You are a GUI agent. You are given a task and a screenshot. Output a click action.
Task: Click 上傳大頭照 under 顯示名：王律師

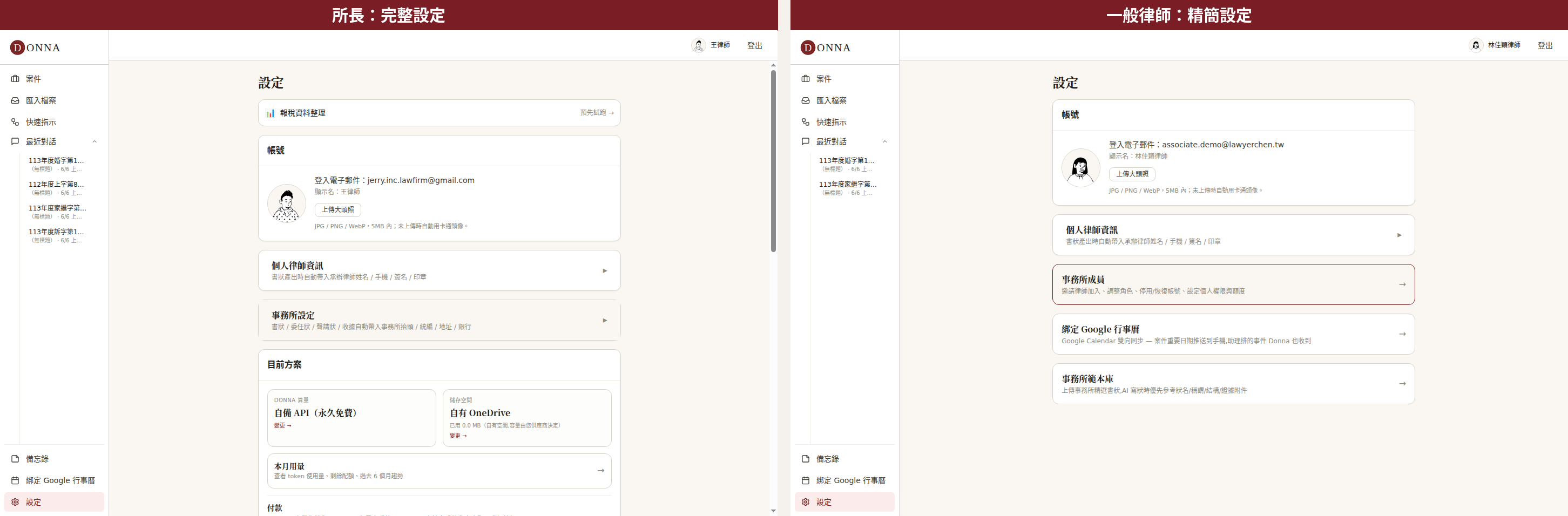pos(338,210)
